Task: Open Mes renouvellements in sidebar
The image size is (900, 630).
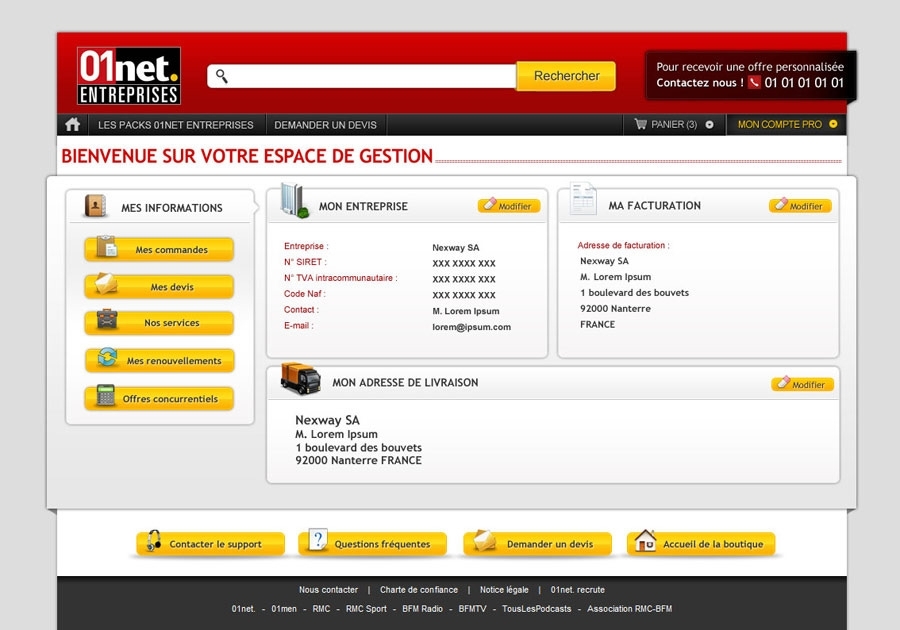Action: pos(159,360)
